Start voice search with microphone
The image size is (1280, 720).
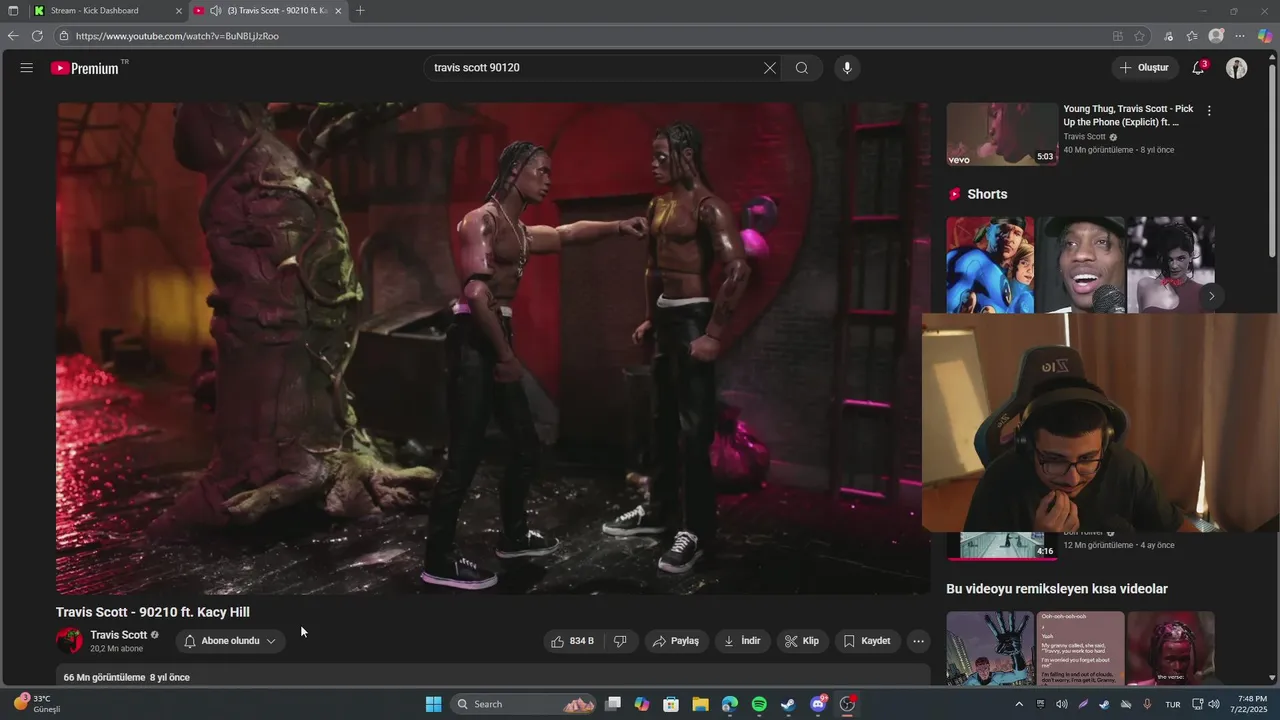(847, 68)
